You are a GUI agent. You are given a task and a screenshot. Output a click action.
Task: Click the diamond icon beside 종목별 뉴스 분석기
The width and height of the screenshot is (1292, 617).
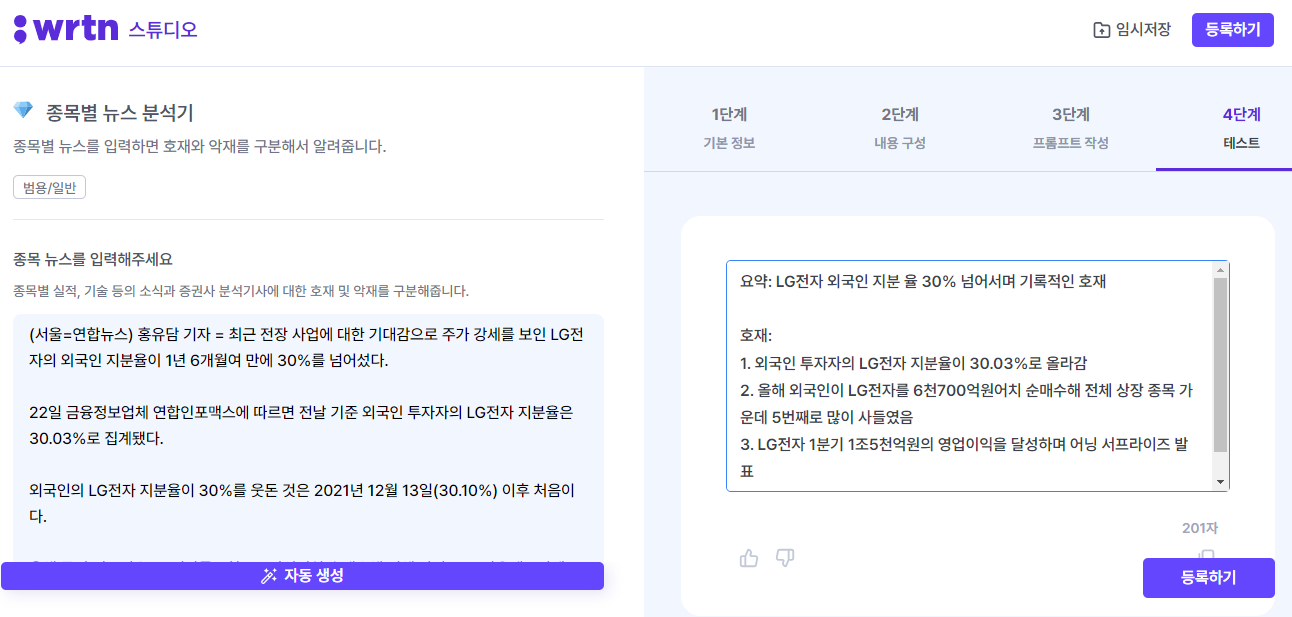[24, 110]
